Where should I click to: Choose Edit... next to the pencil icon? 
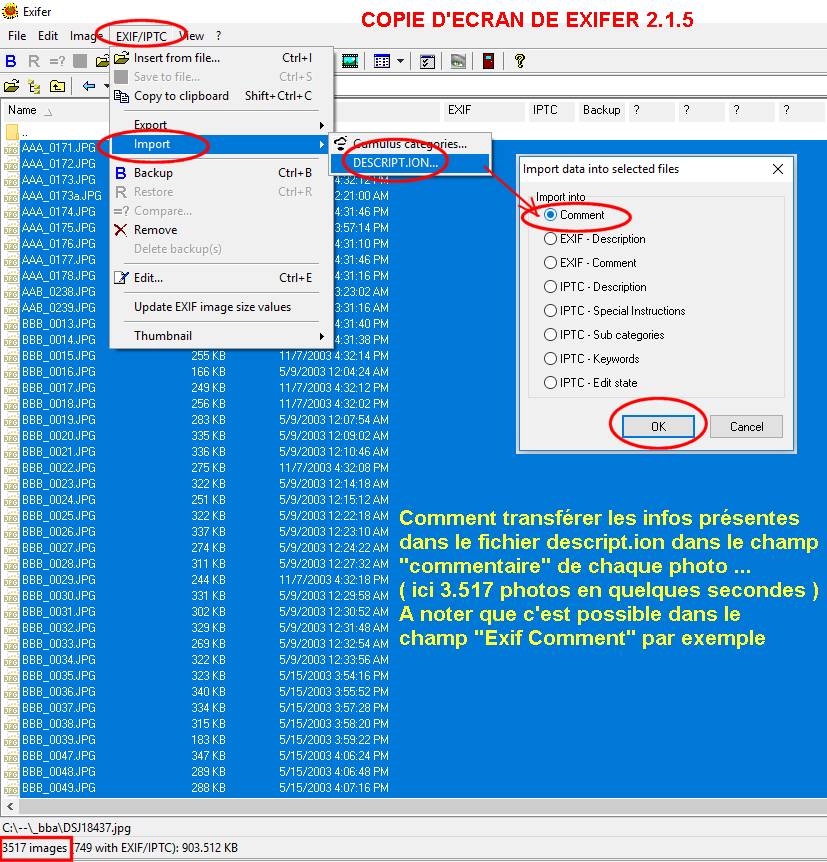click(148, 278)
